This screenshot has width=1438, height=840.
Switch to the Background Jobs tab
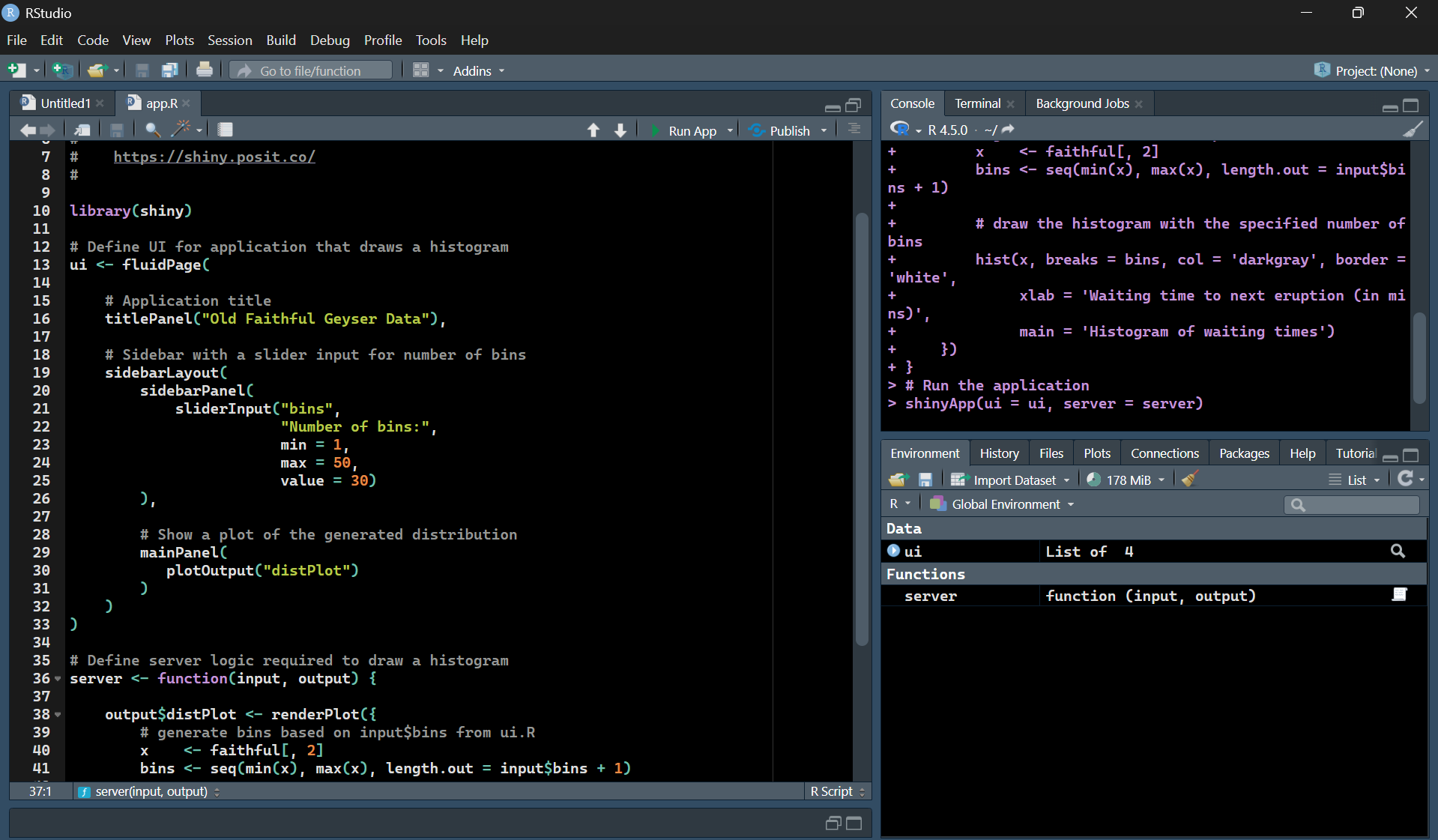(1082, 103)
